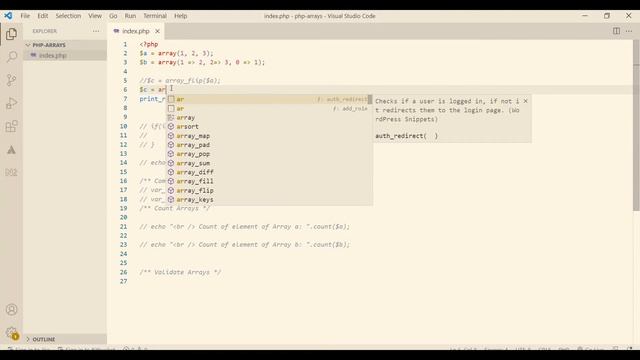Click the $a = array(1, 2, 3) line
The width and height of the screenshot is (640, 360).
tap(176, 53)
